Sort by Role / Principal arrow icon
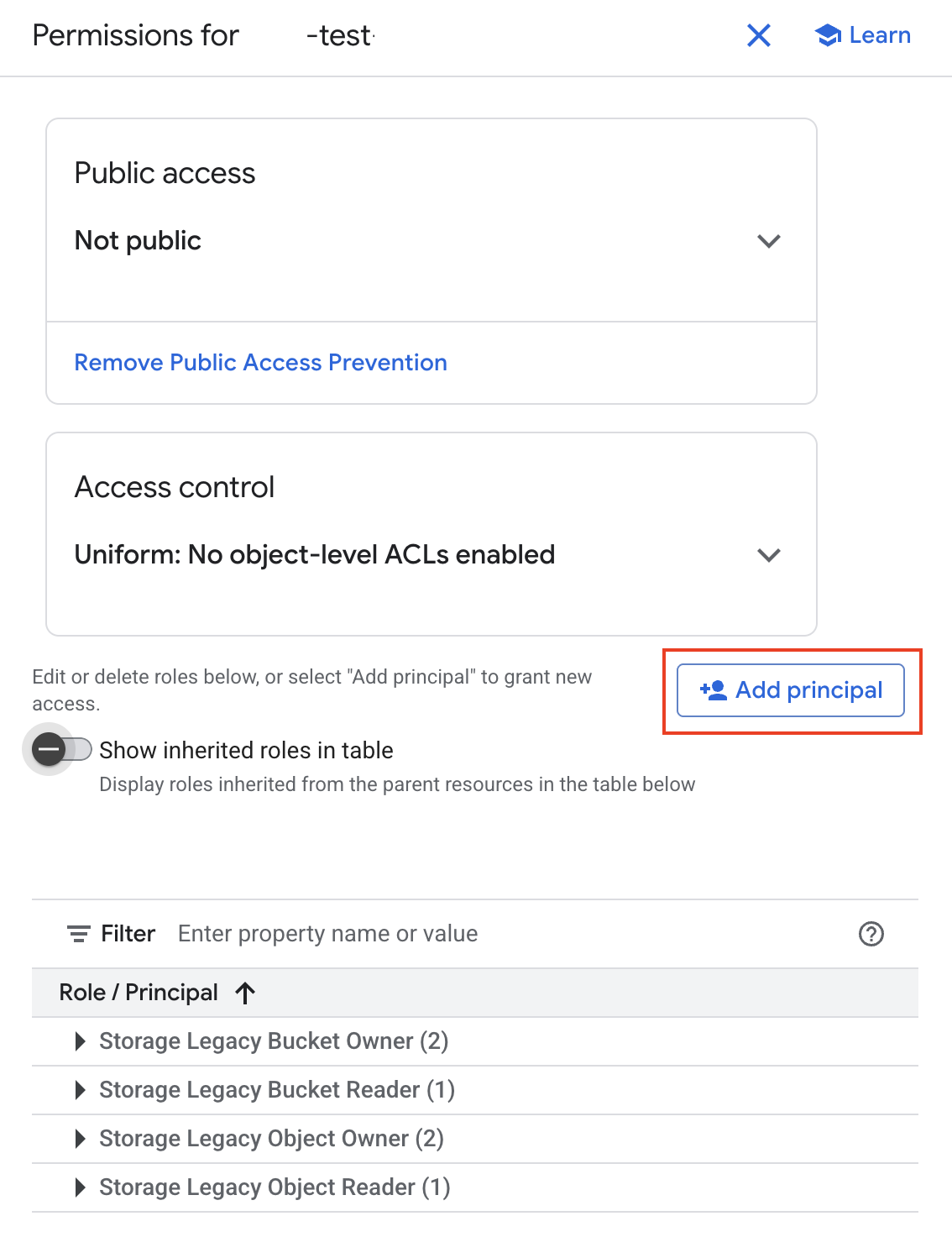 click(245, 993)
